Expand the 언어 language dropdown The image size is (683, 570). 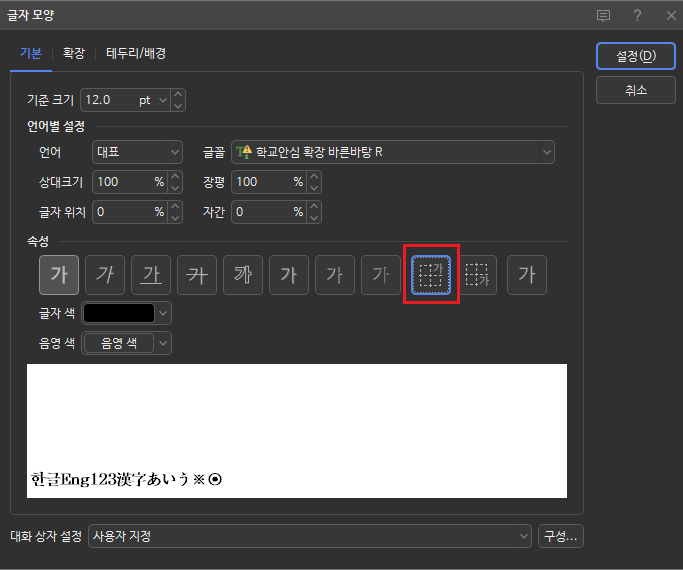coord(138,152)
